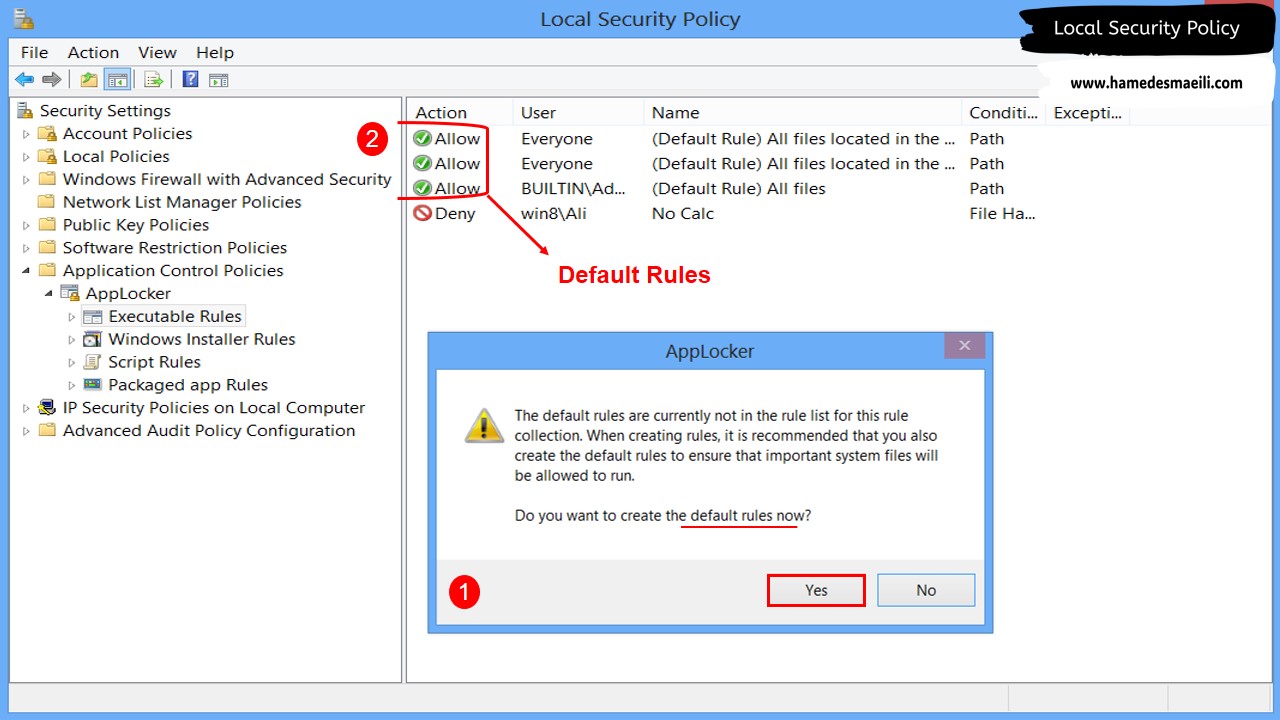Select Software Restriction Policies tree item

175,248
